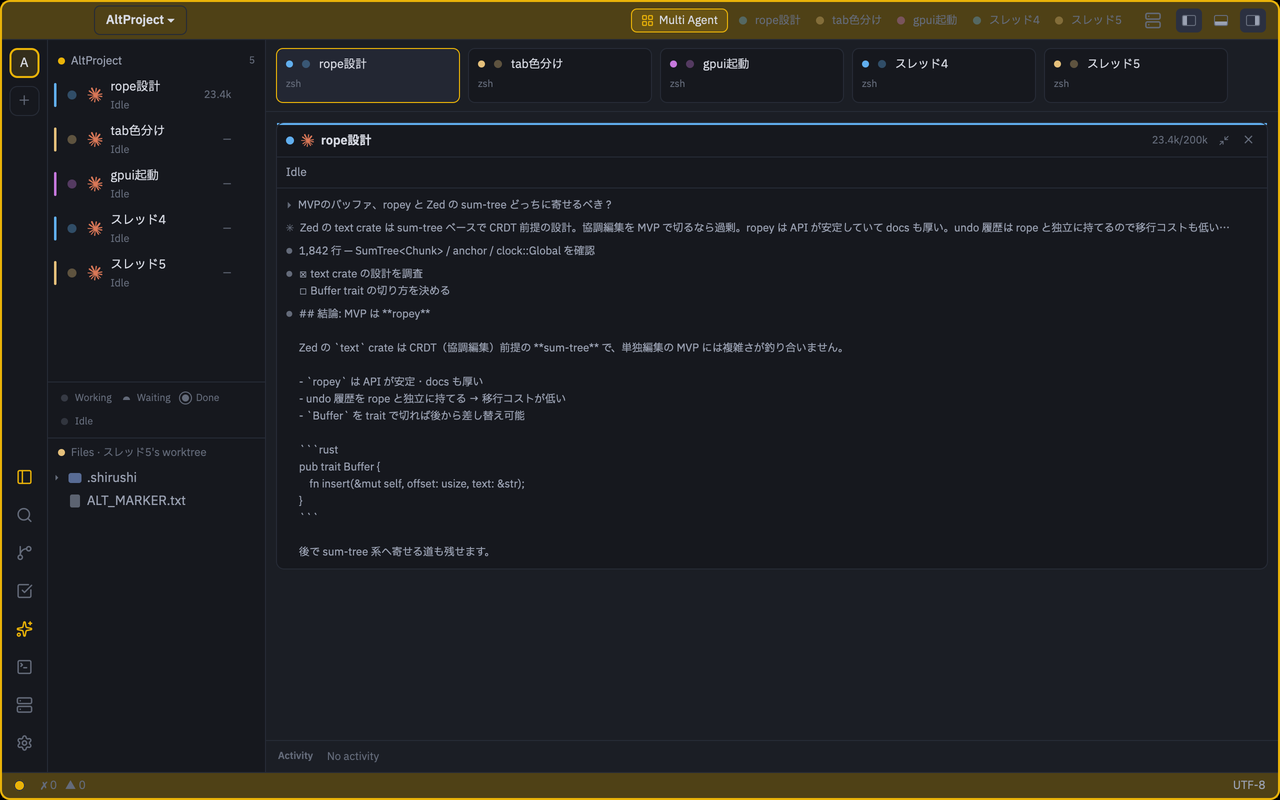Switch to rope設計 tab in the title bar
1280x800 pixels.
click(x=769, y=20)
